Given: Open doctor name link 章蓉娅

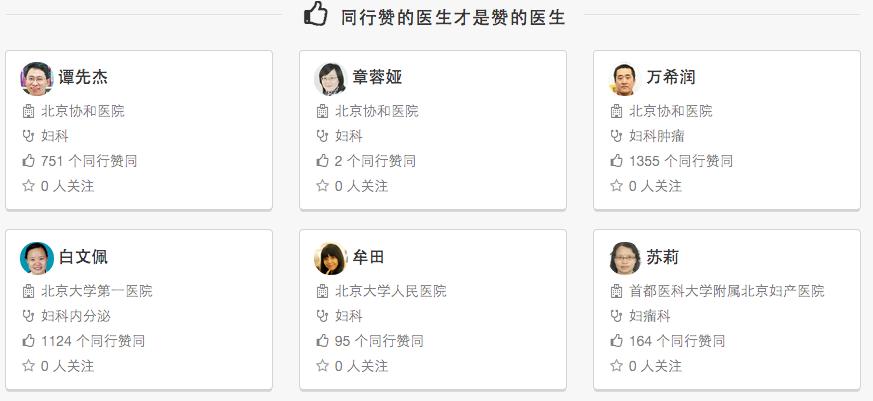Looking at the screenshot, I should [377, 77].
